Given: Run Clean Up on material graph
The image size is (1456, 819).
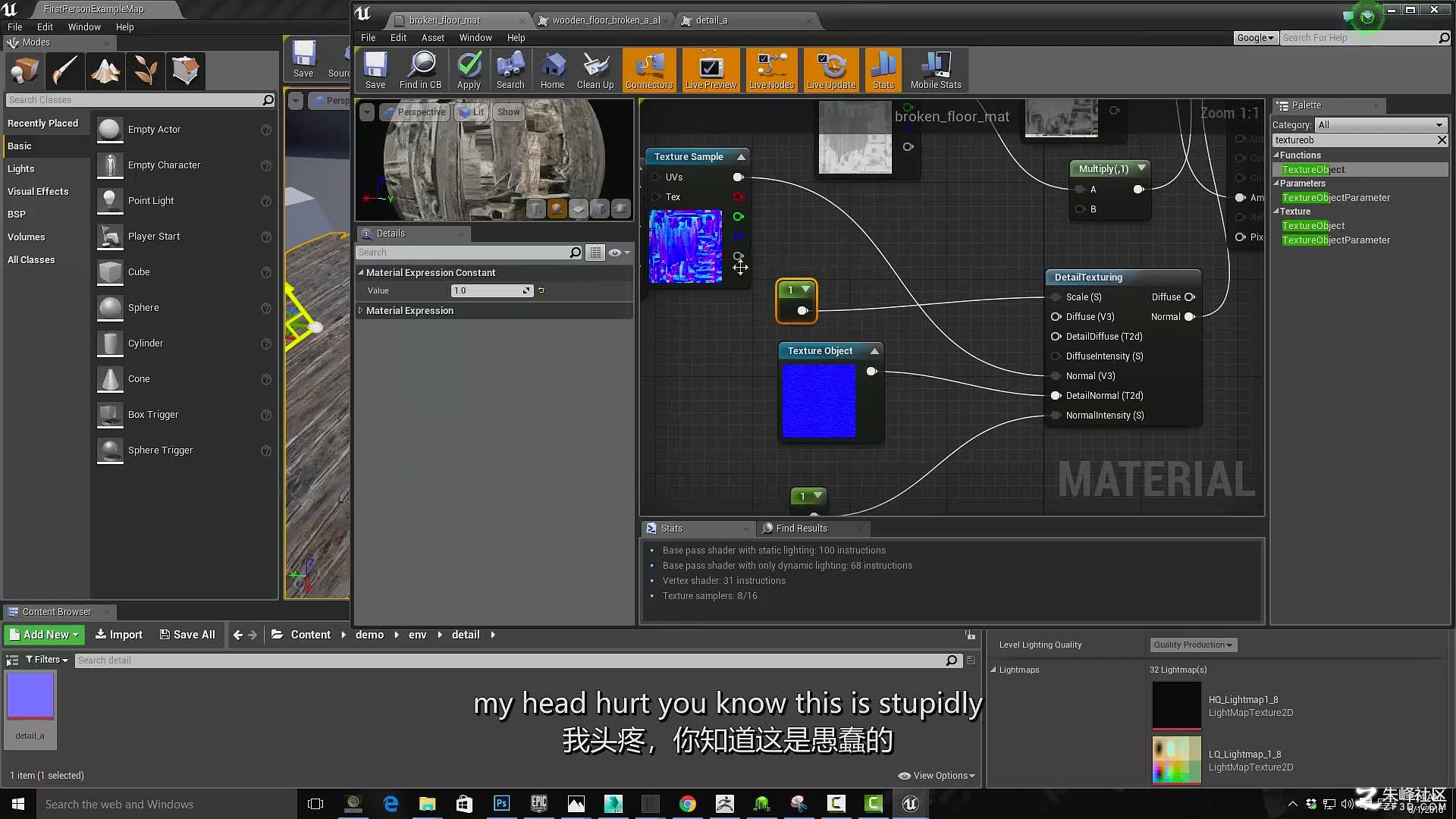Looking at the screenshot, I should (x=595, y=71).
